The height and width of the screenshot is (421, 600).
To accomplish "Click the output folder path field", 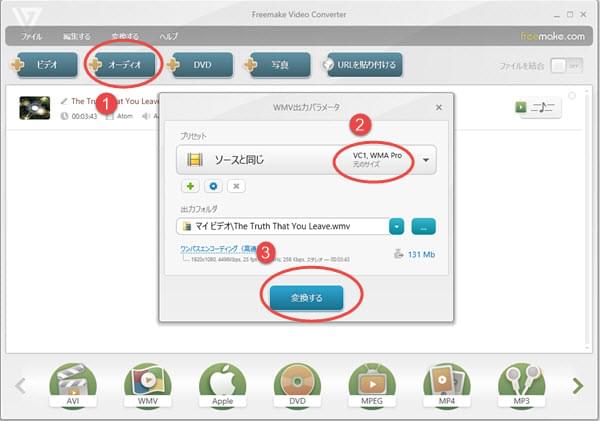I will (282, 226).
